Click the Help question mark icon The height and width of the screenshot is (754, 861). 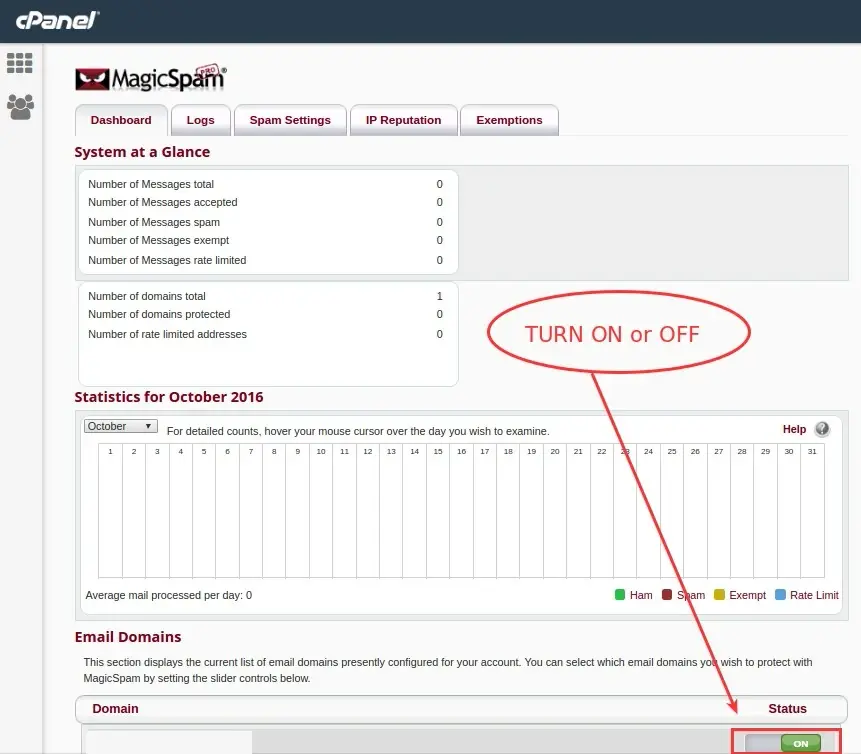coord(822,429)
